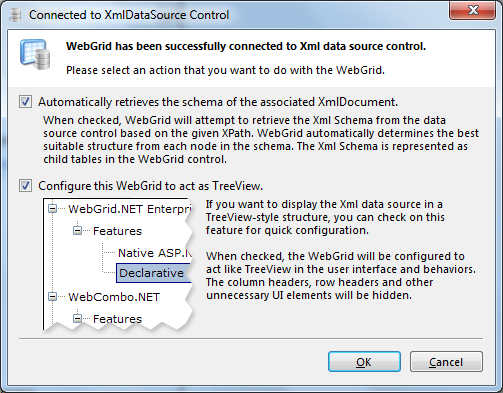The width and height of the screenshot is (503, 393).
Task: Close the XmlDataSource Control dialog
Action: point(473,10)
